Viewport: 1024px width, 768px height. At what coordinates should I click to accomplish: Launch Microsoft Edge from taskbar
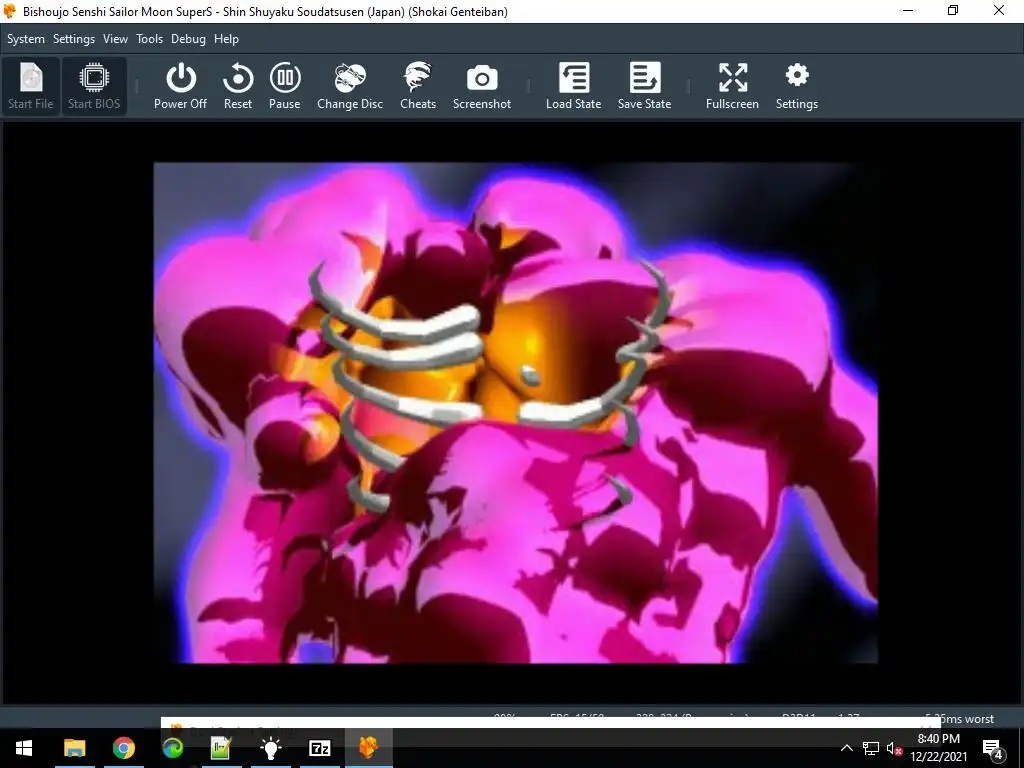[x=172, y=748]
